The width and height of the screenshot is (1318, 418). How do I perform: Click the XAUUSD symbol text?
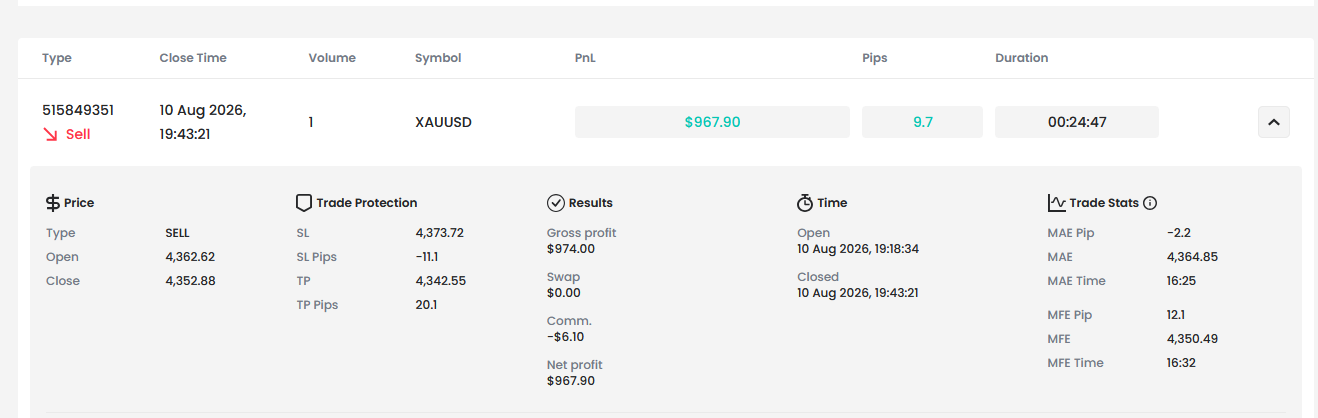click(443, 122)
